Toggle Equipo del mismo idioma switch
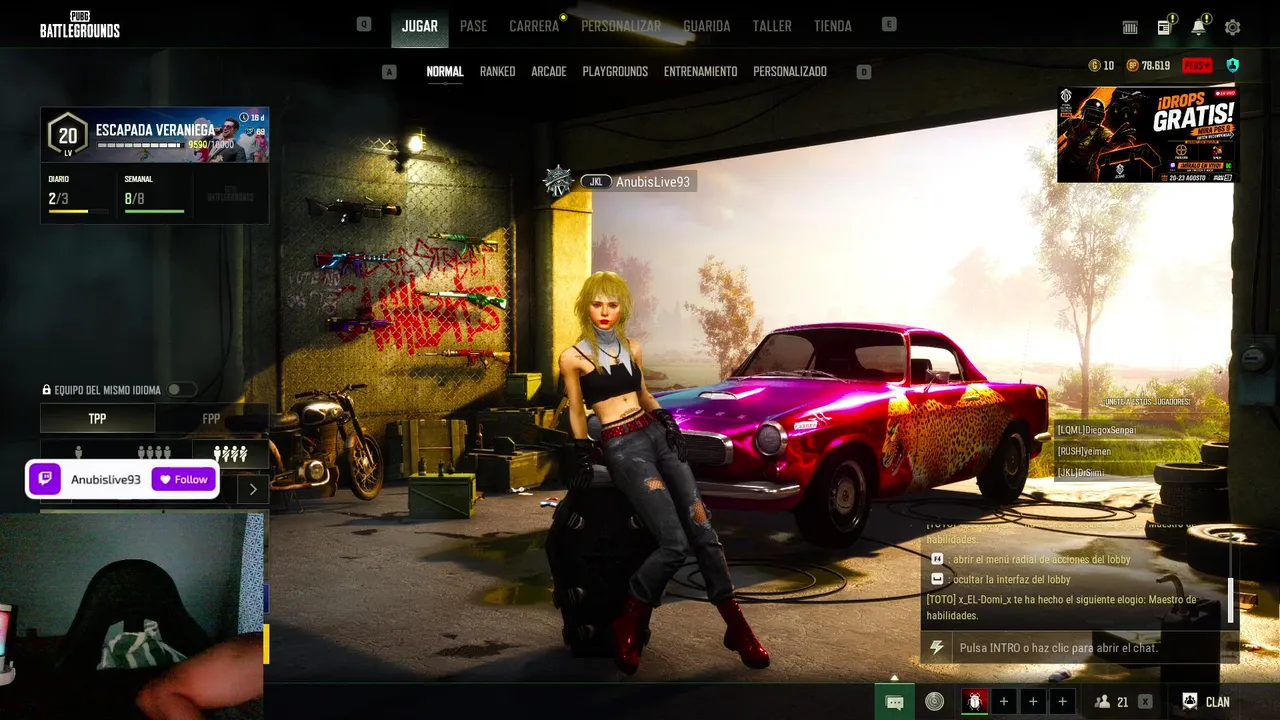The width and height of the screenshot is (1280, 720). pyautogui.click(x=182, y=390)
